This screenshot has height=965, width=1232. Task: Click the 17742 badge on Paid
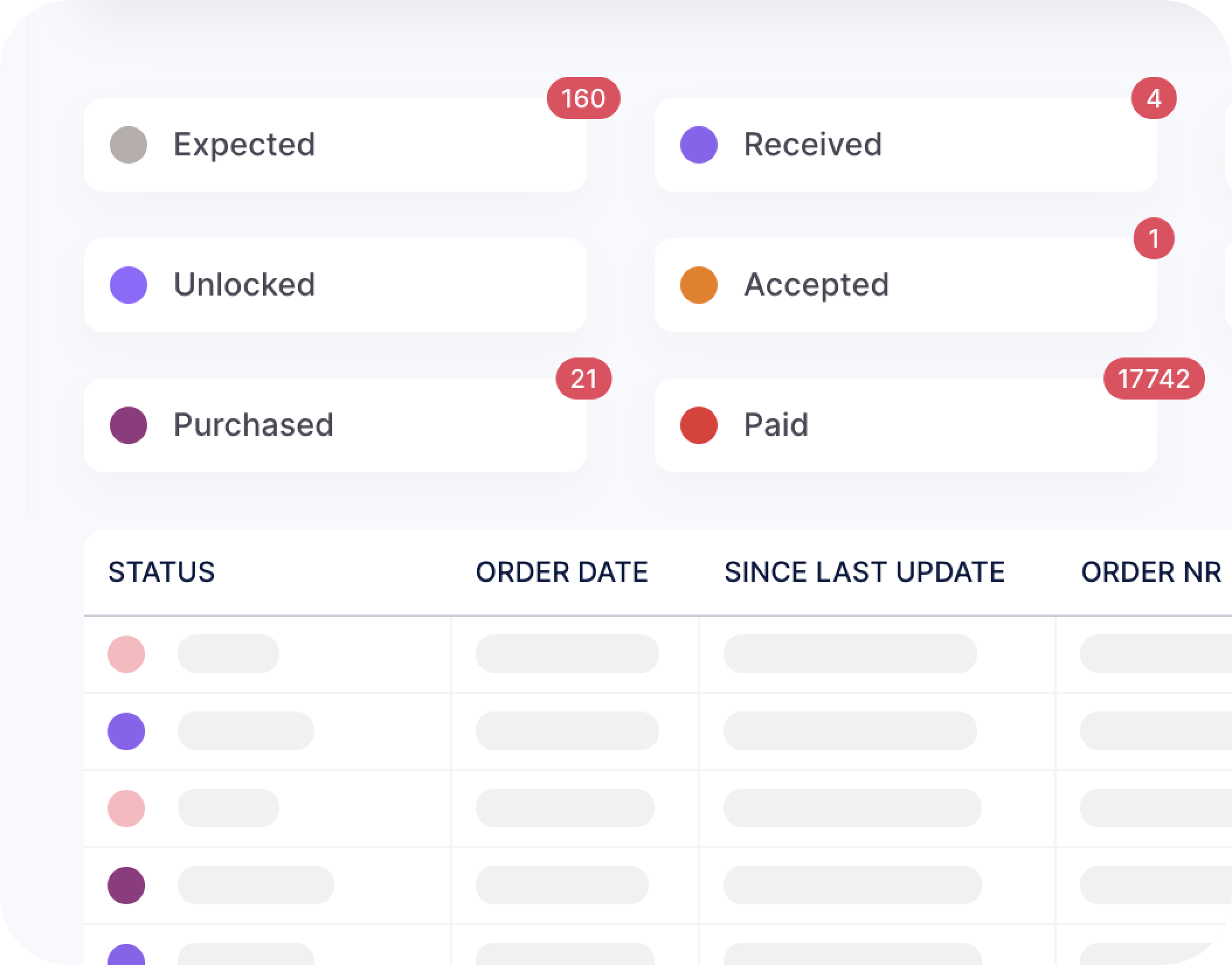click(1154, 379)
